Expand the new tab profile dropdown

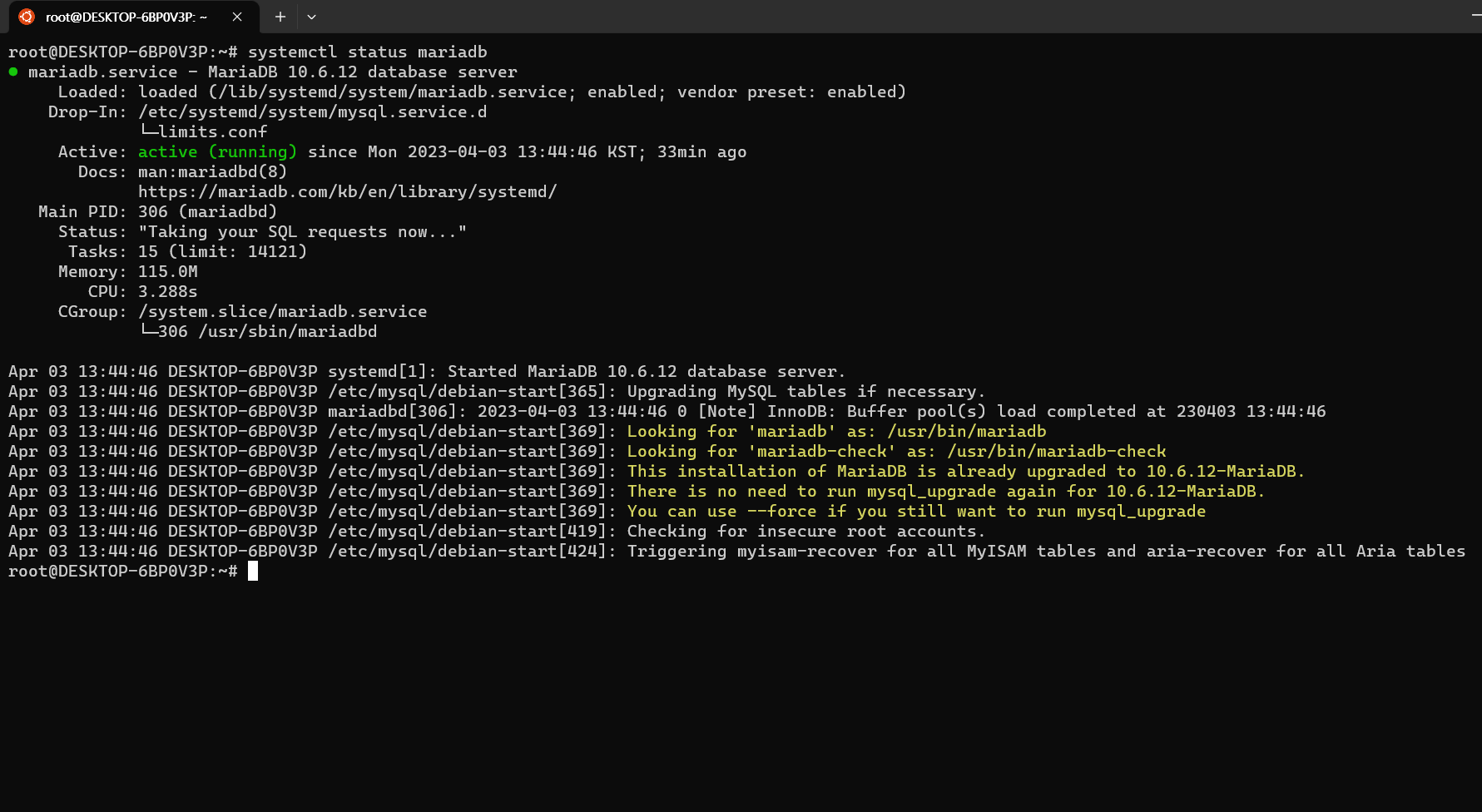(311, 17)
